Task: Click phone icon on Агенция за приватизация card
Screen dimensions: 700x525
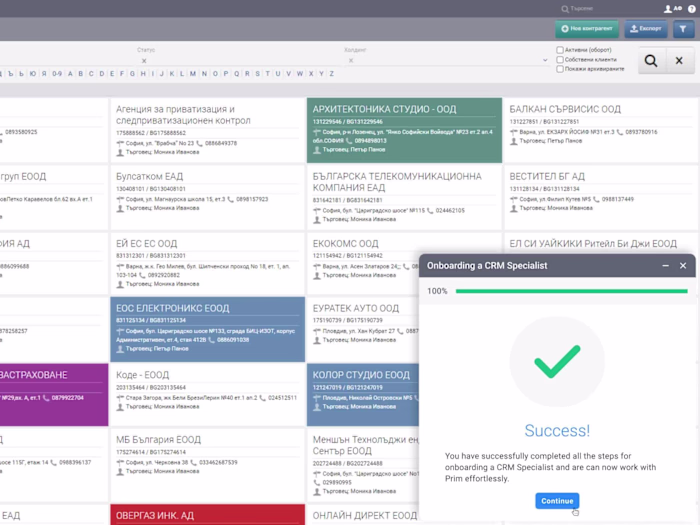Action: pos(199,143)
